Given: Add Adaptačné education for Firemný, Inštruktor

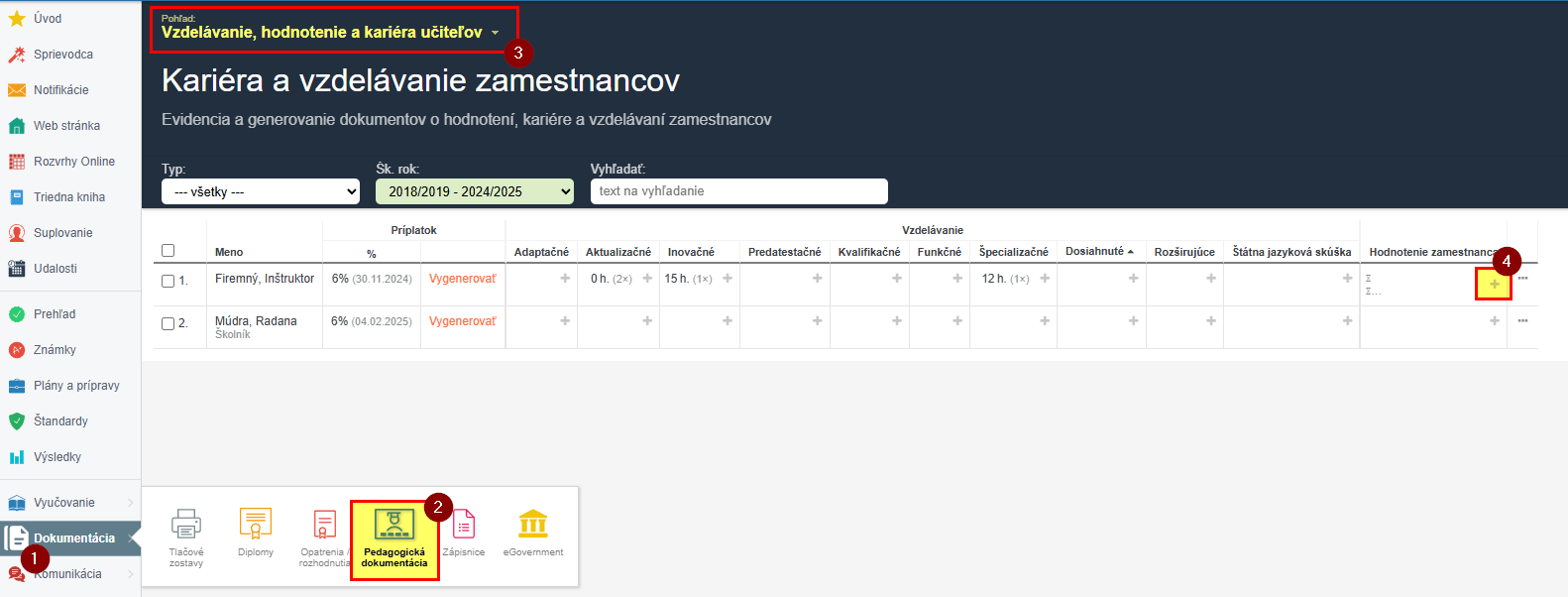Looking at the screenshot, I should pyautogui.click(x=565, y=279).
